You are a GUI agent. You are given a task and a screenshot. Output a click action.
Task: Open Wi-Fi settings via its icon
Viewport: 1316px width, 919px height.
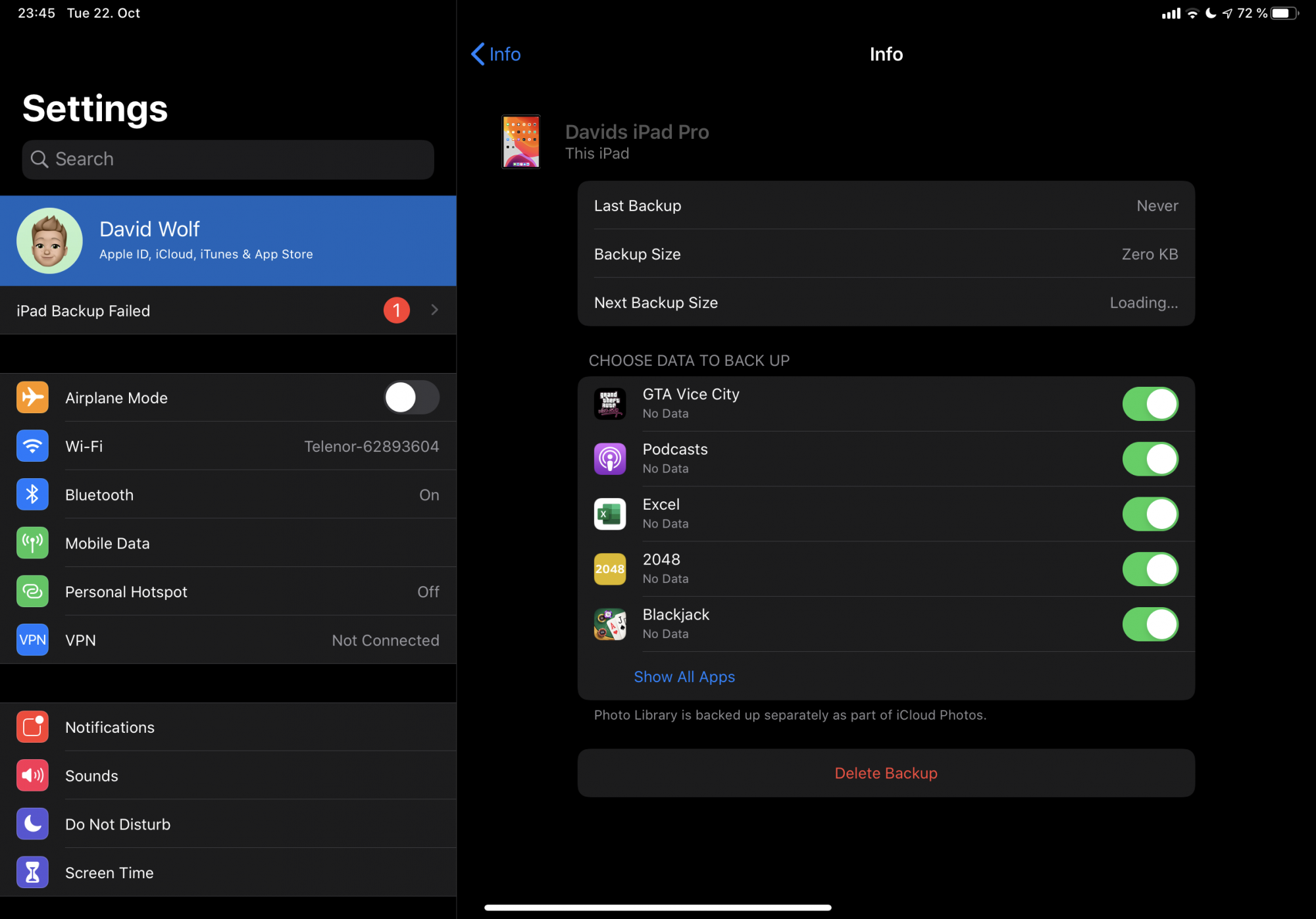(32, 446)
